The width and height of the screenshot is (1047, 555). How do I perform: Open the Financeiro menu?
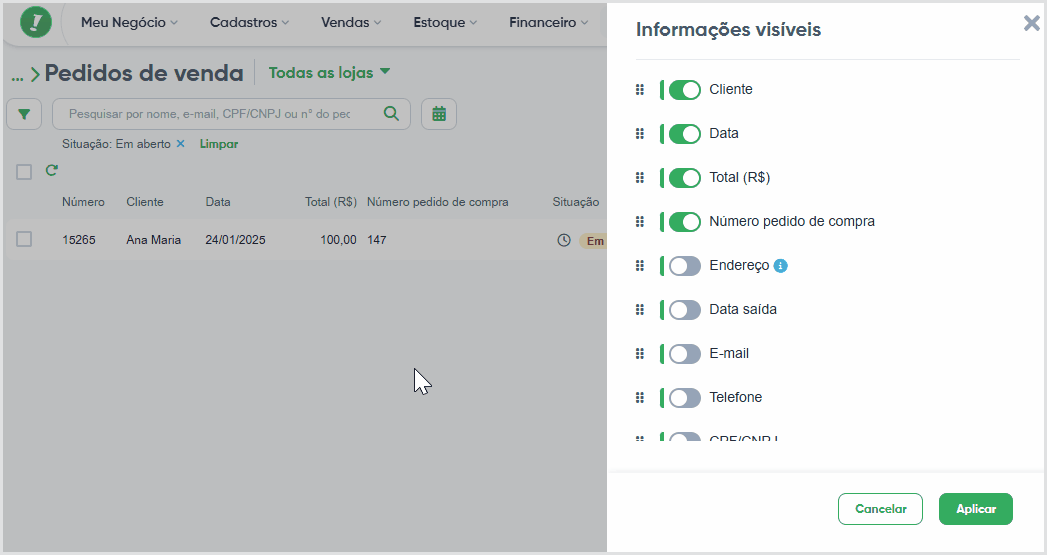click(548, 22)
